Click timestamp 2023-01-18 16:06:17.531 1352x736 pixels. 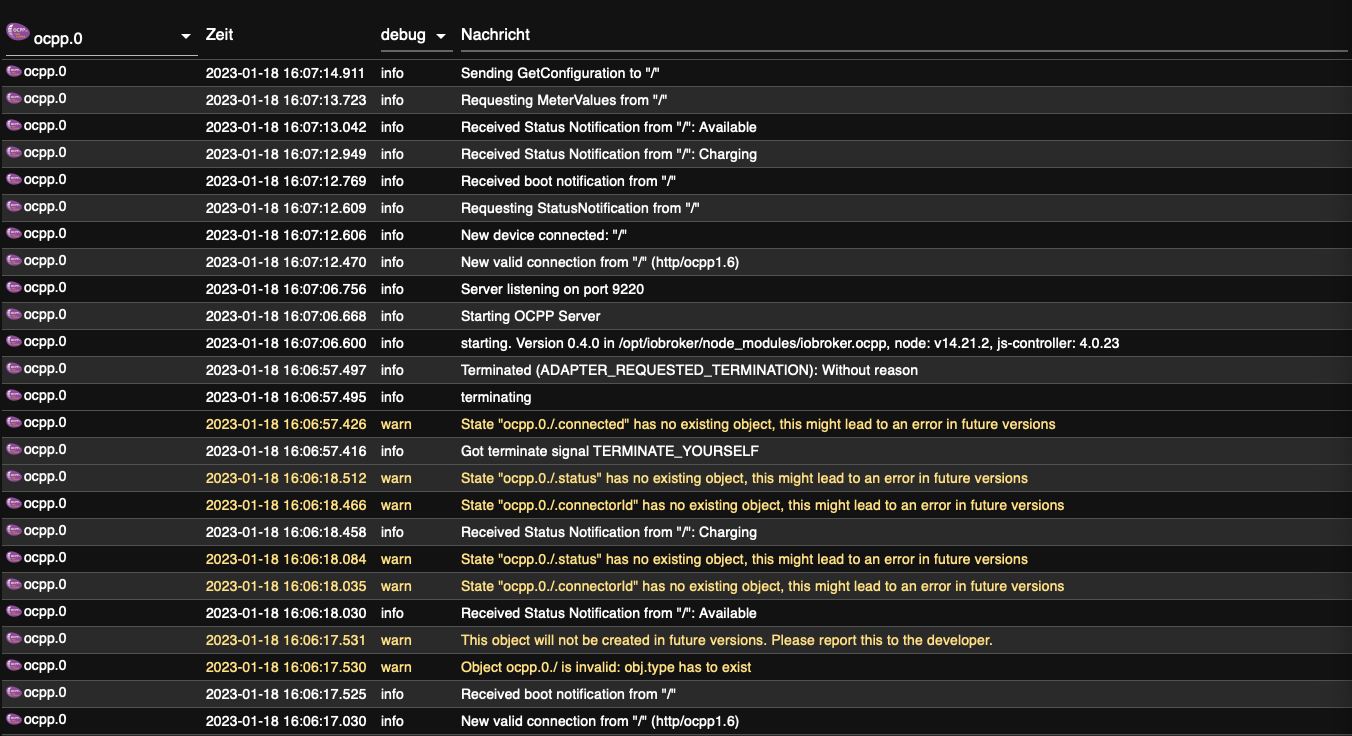(286, 640)
